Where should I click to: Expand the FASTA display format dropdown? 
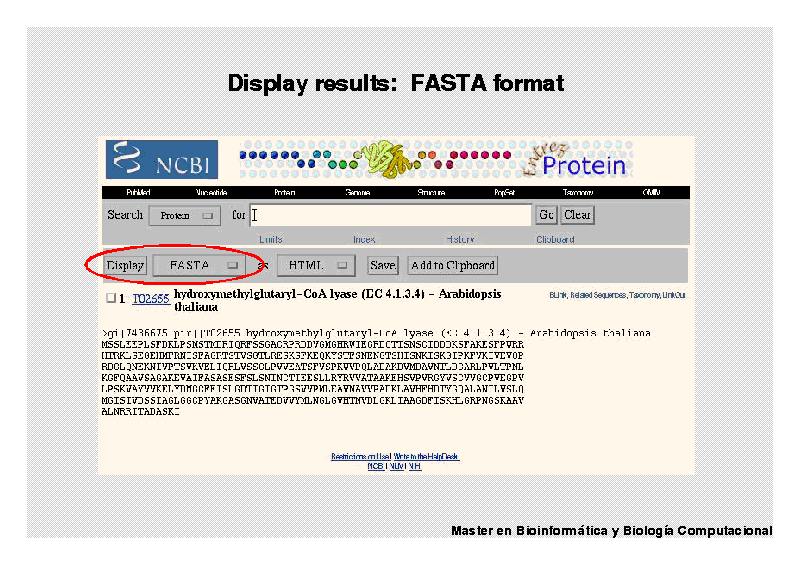coord(202,265)
